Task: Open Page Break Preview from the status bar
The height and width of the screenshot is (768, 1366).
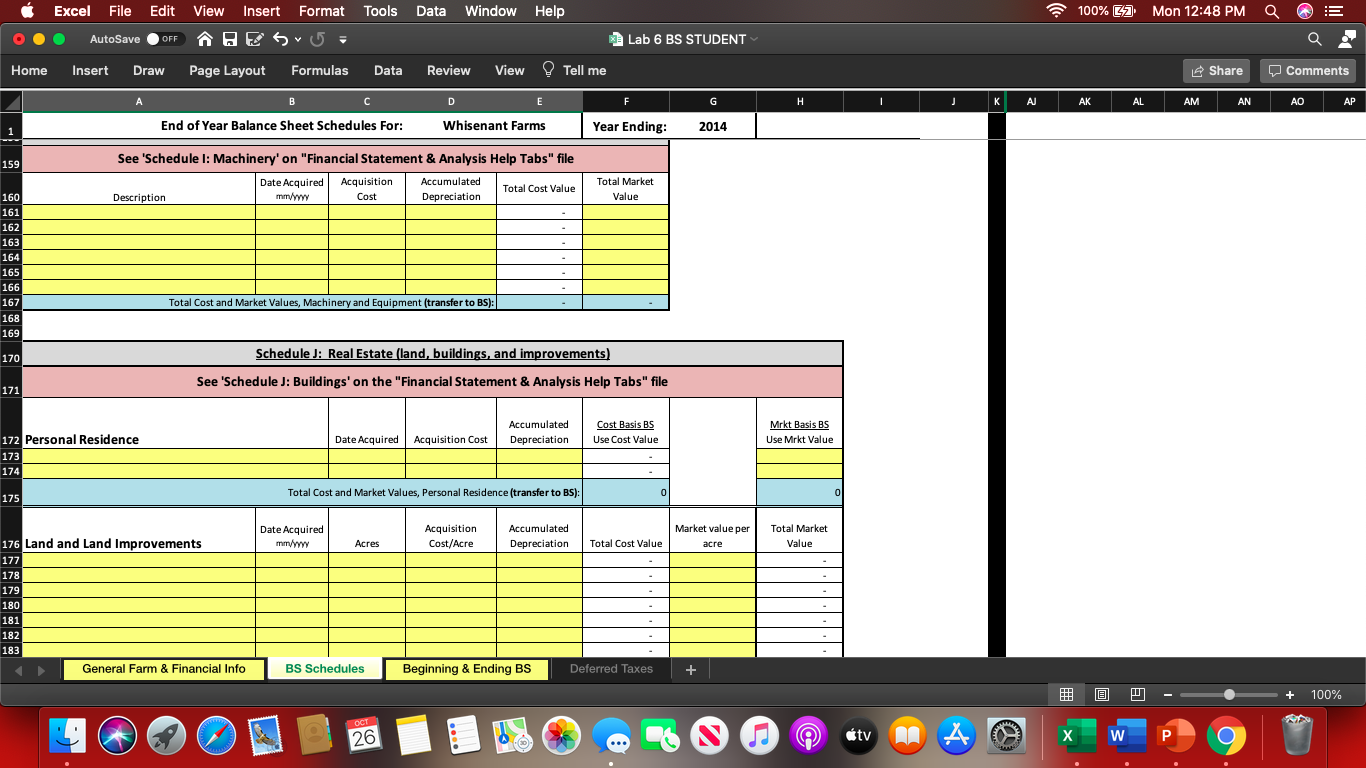Action: [x=1137, y=694]
